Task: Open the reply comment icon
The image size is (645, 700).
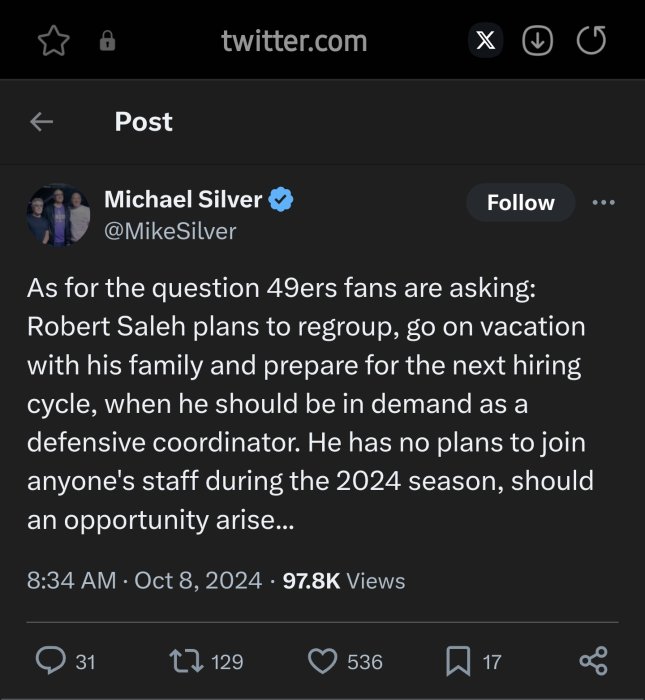Action: (x=50, y=660)
